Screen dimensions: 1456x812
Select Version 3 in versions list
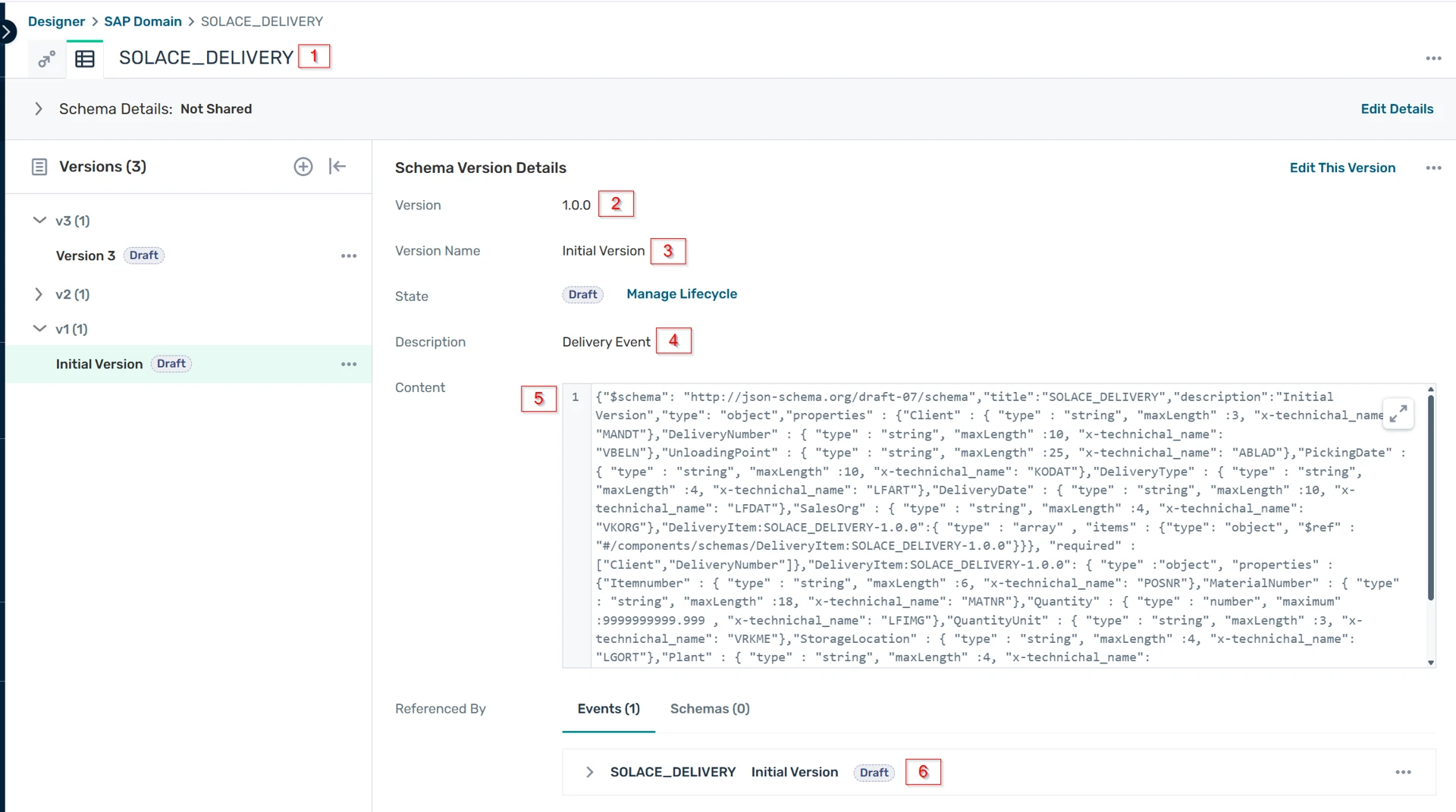(x=86, y=256)
